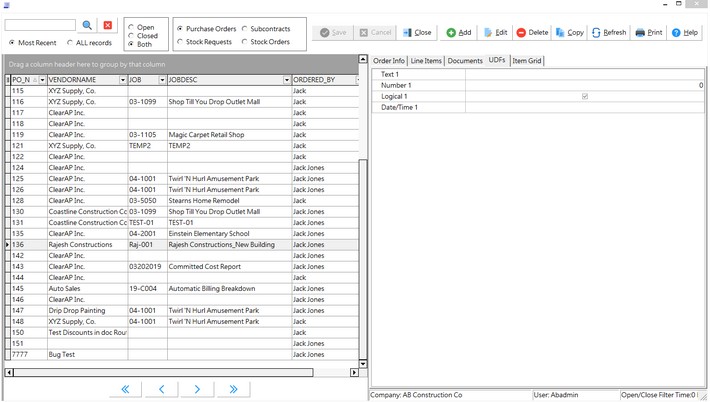This screenshot has height=402, width=710.
Task: Close the form via the Close button
Action: coord(417,33)
